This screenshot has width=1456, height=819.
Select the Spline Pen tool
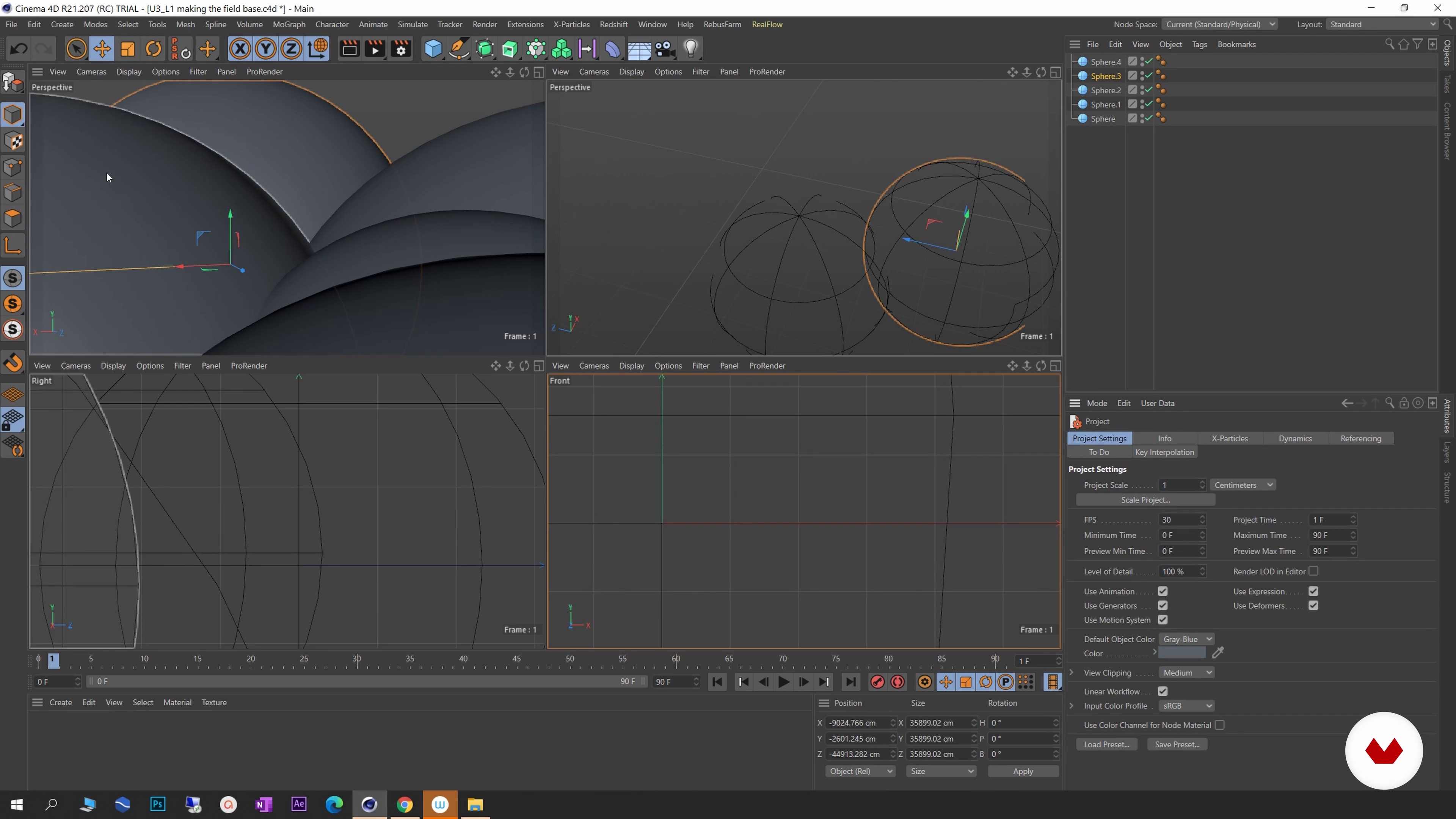(x=459, y=49)
